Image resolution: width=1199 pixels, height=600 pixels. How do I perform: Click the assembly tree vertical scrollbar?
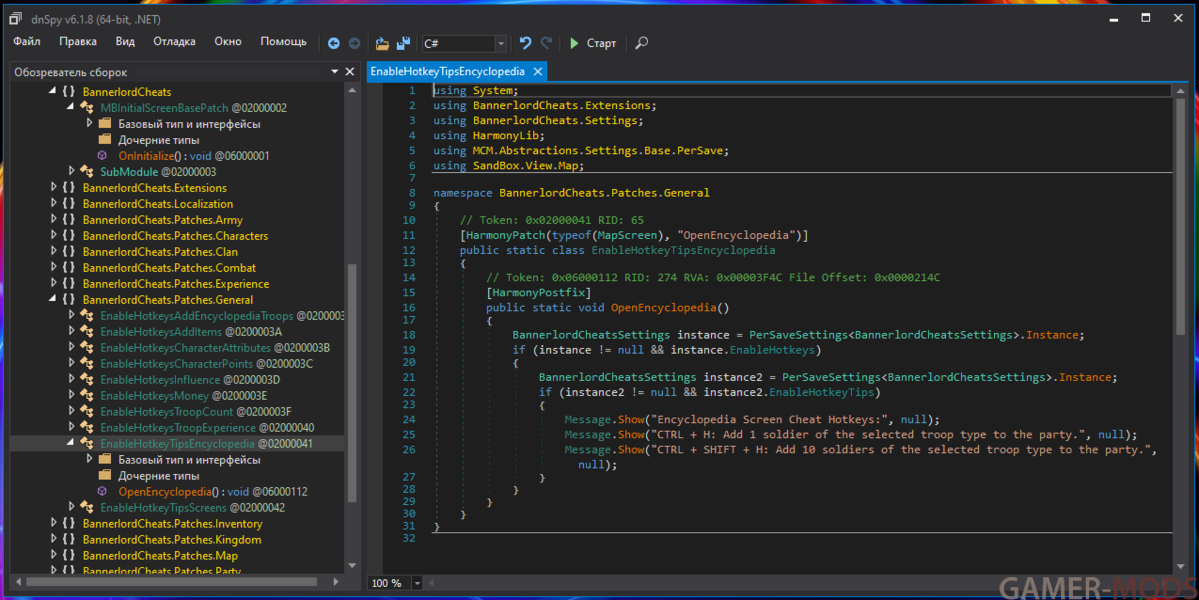[352, 382]
